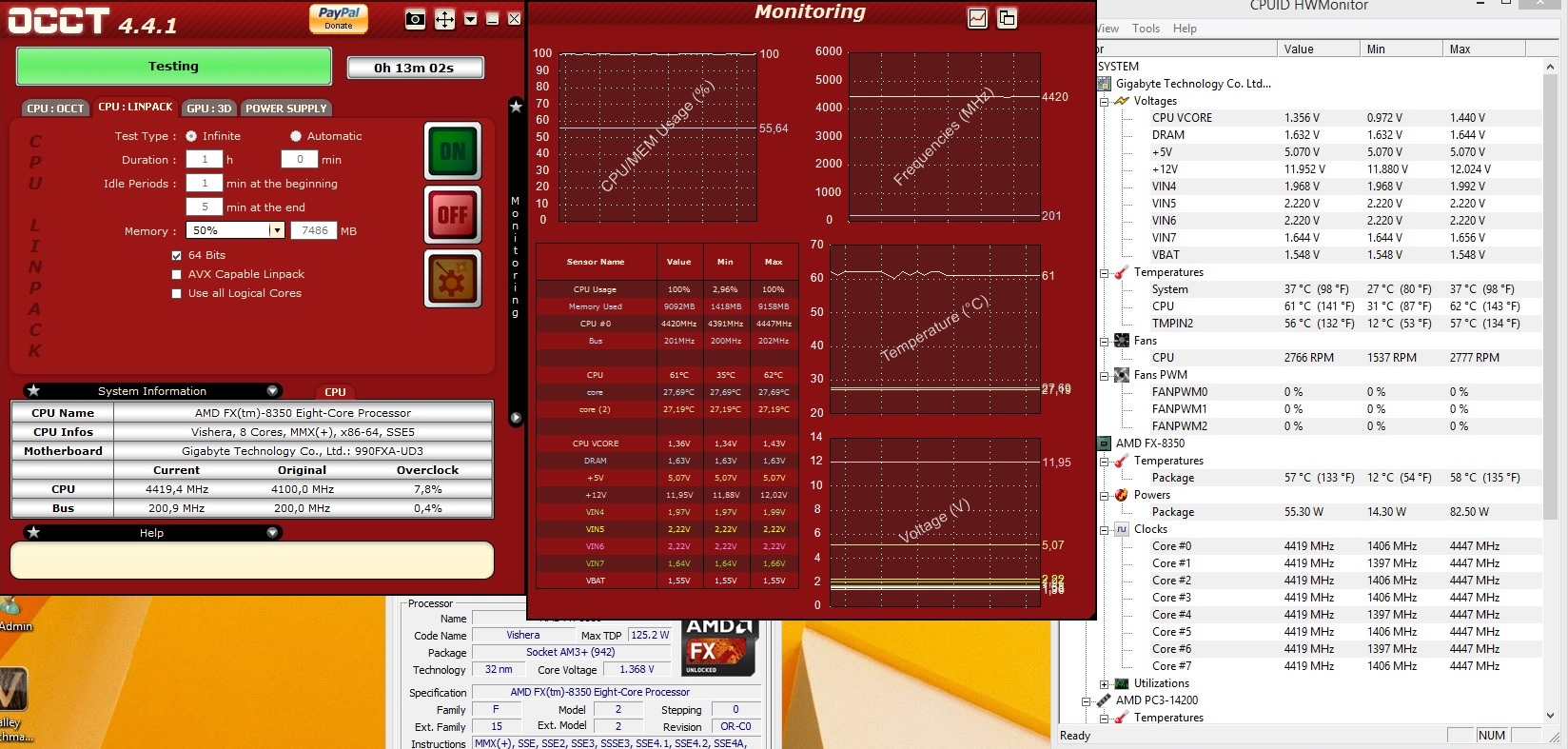Click the Fans icon in HWMonitor
Screen dimensions: 1568x749
coord(1122,341)
